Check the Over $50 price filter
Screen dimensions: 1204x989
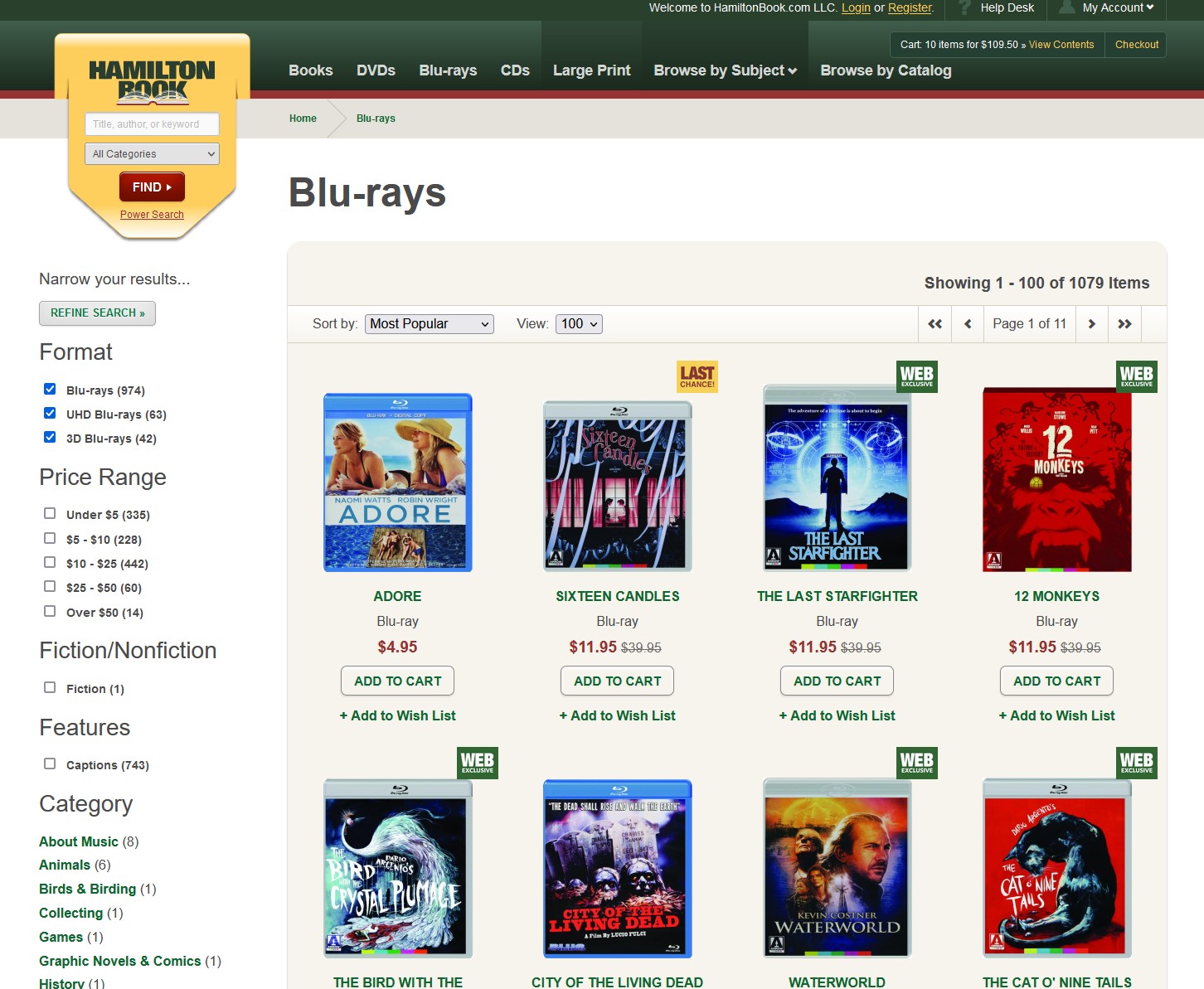[50, 611]
